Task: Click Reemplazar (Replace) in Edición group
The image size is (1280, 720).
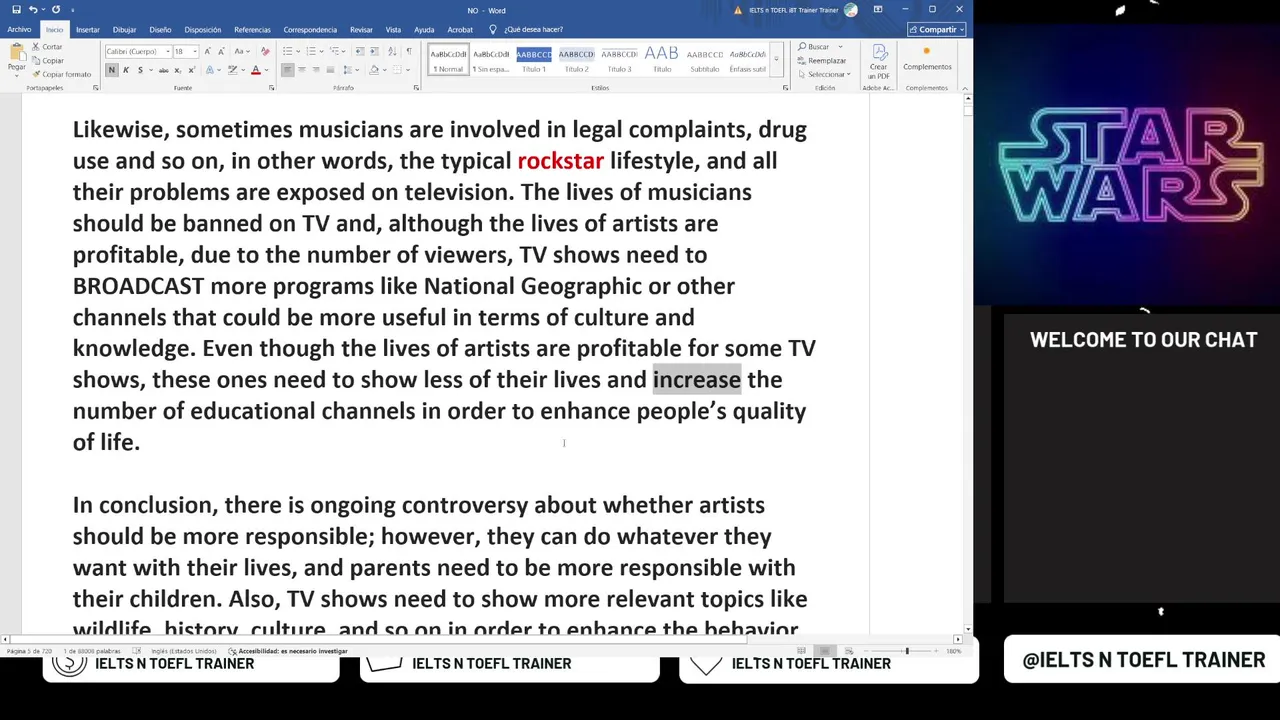Action: [x=822, y=61]
